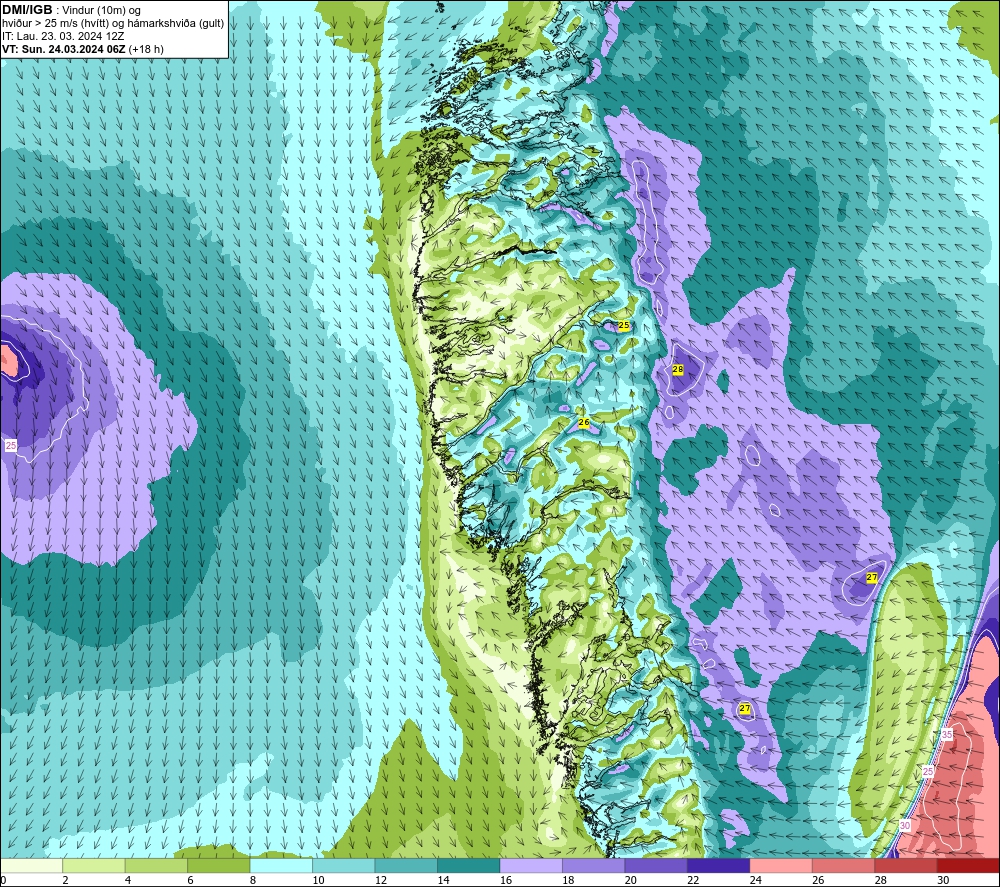
Task: Pick the violet 20–22 legend swatch
Action: pos(656,865)
